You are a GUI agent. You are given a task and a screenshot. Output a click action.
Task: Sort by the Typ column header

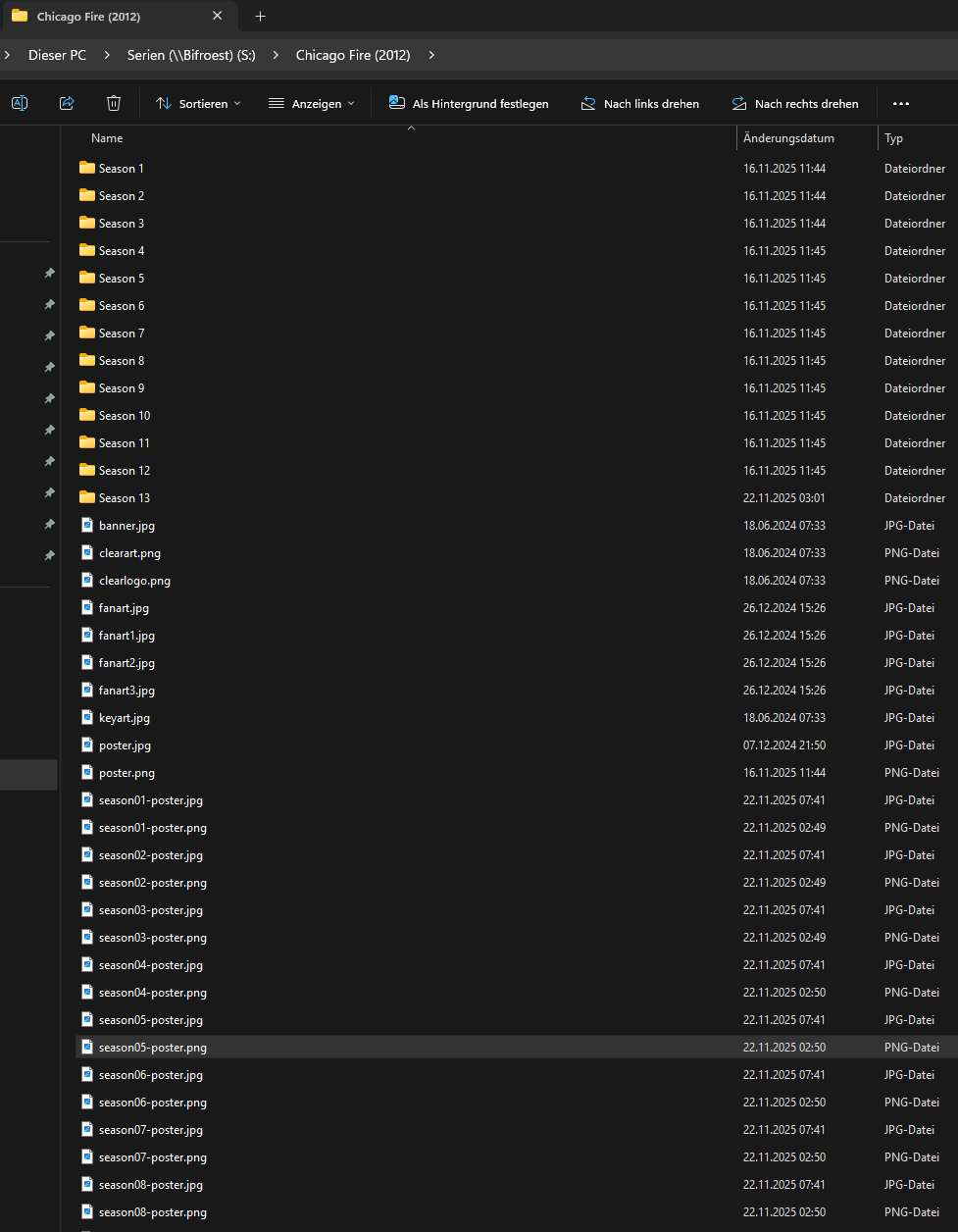click(893, 138)
